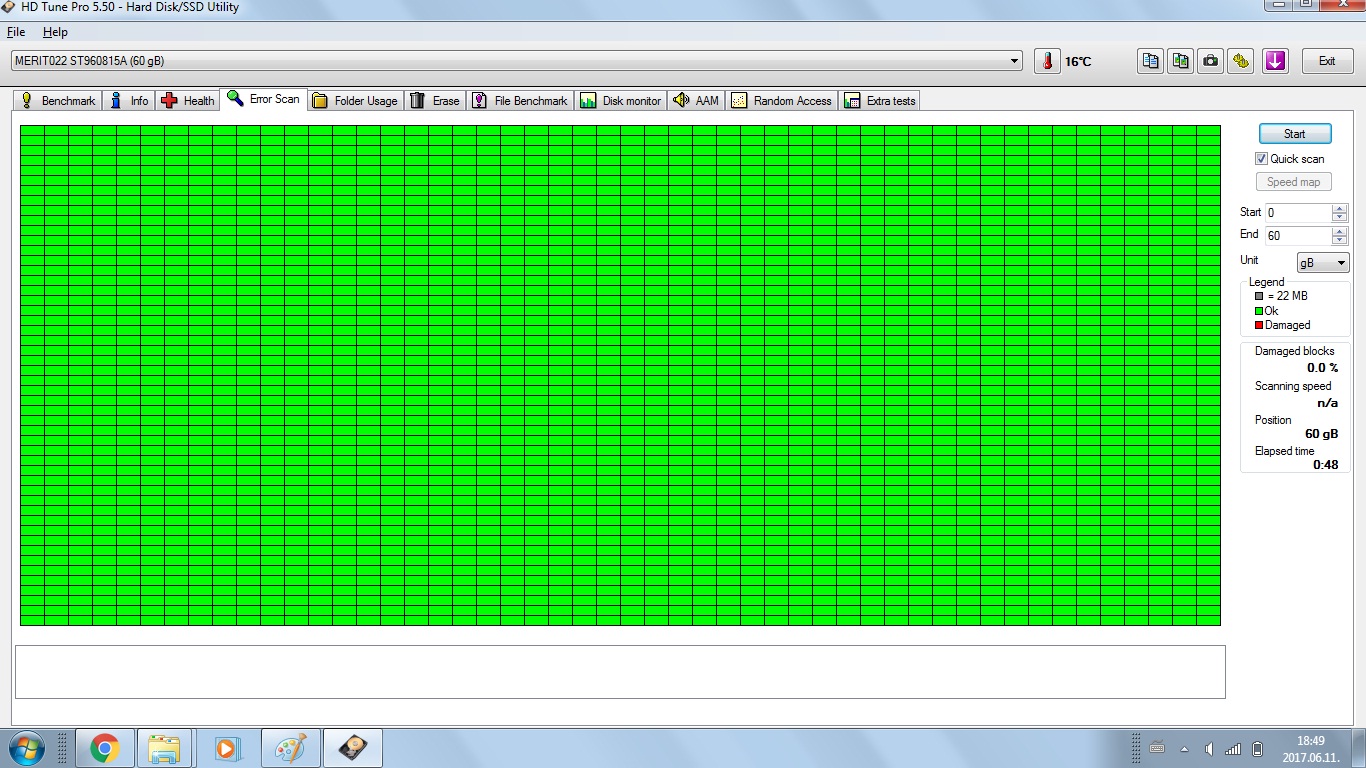Select the Error Scan tab
Image resolution: width=1366 pixels, height=768 pixels.
click(x=263, y=99)
